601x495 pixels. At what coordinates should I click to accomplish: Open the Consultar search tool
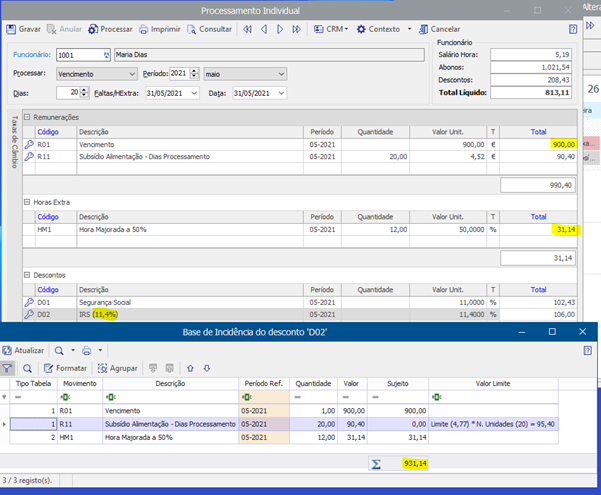[209, 29]
